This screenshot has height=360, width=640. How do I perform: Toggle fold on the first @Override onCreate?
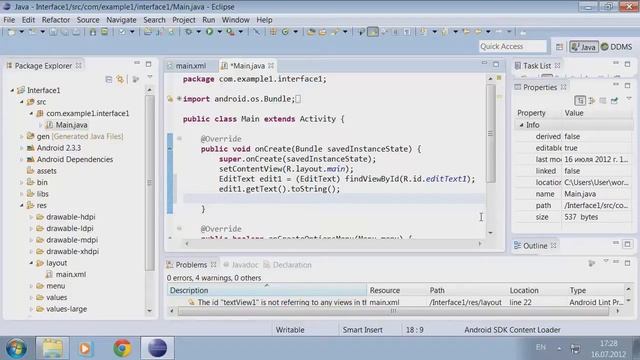click(179, 139)
